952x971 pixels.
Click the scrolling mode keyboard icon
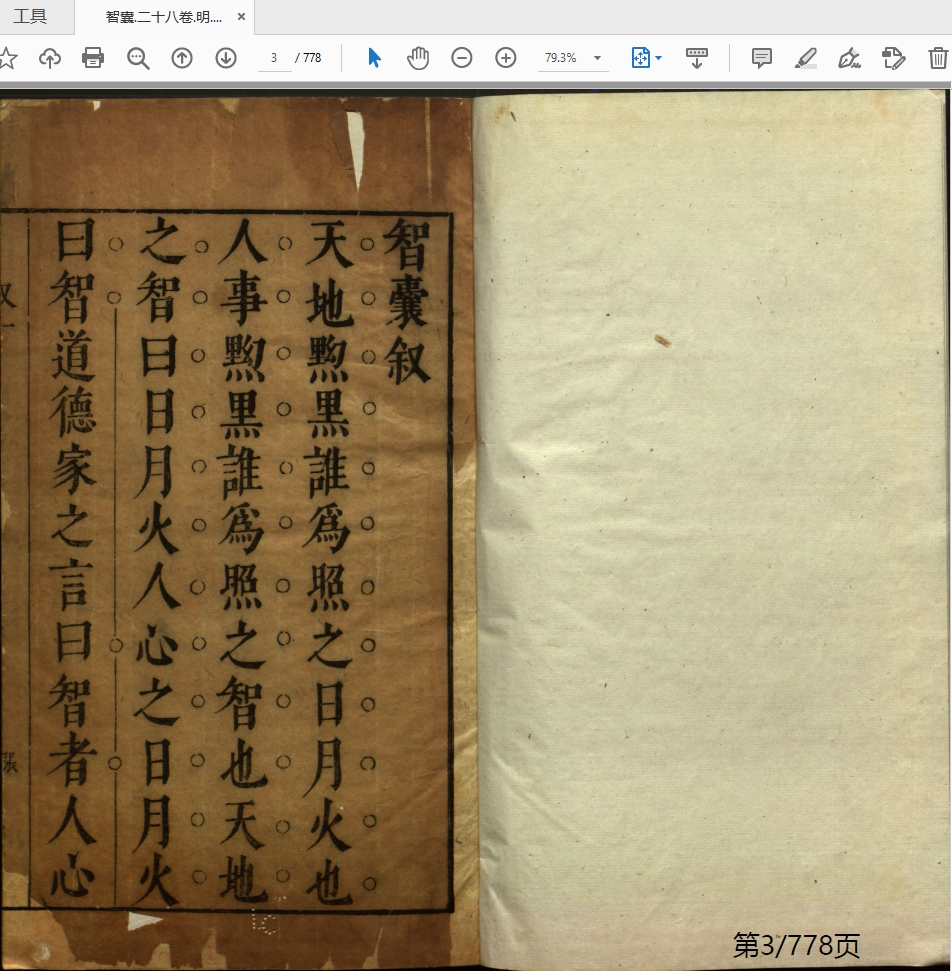(x=697, y=58)
